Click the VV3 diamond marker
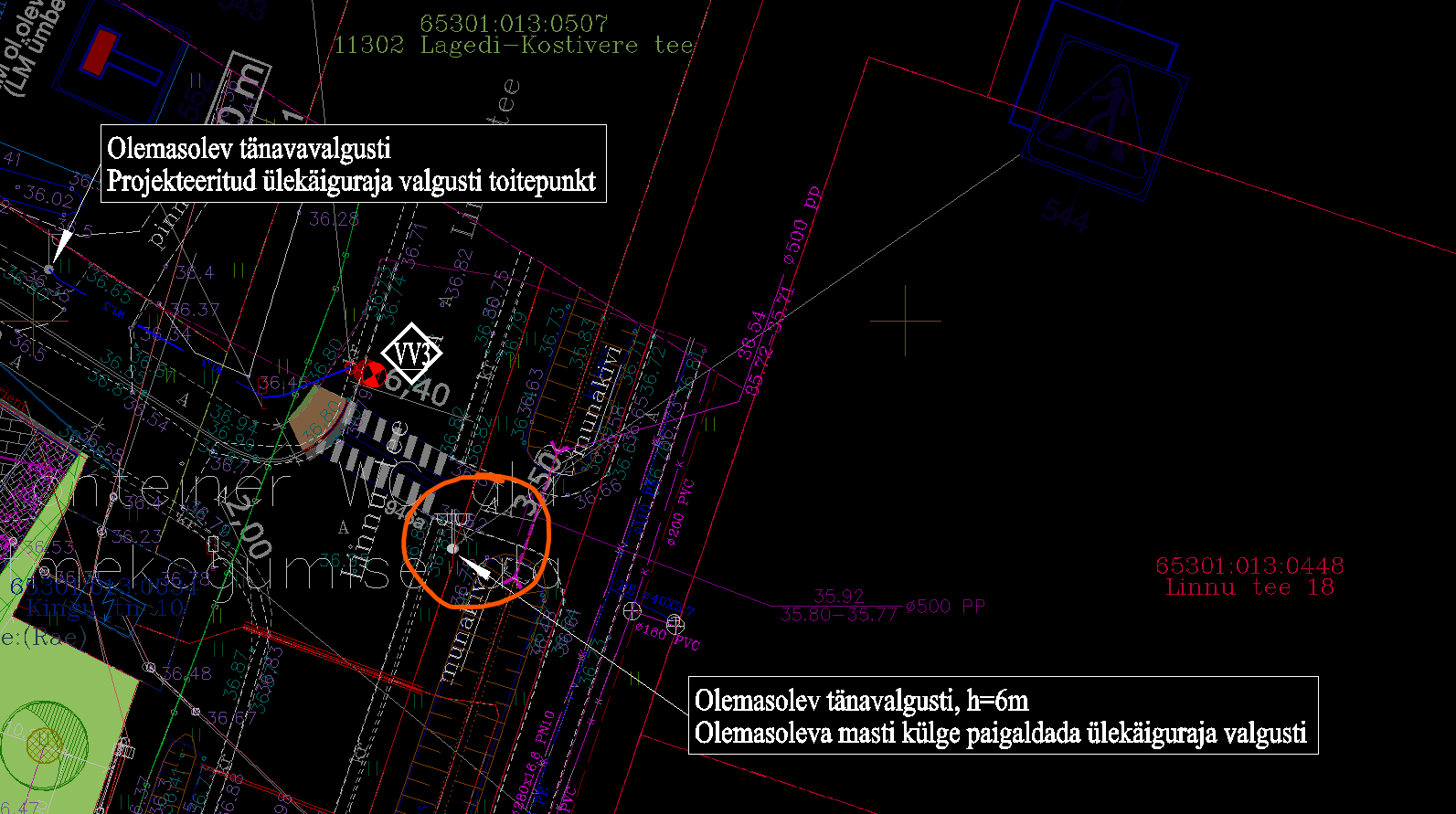Viewport: 1456px width, 814px height. [x=411, y=353]
